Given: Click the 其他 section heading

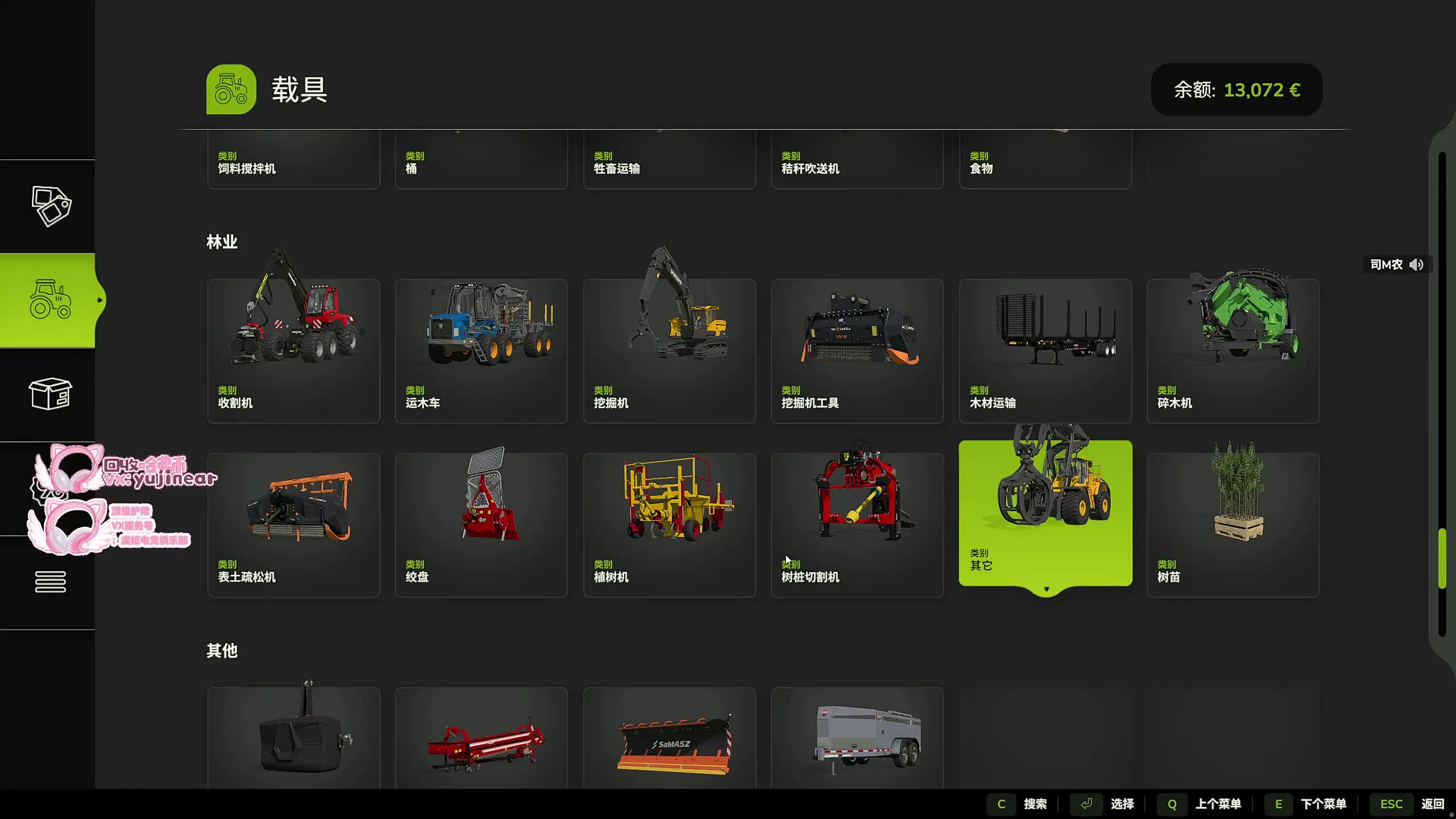Looking at the screenshot, I should tap(222, 650).
